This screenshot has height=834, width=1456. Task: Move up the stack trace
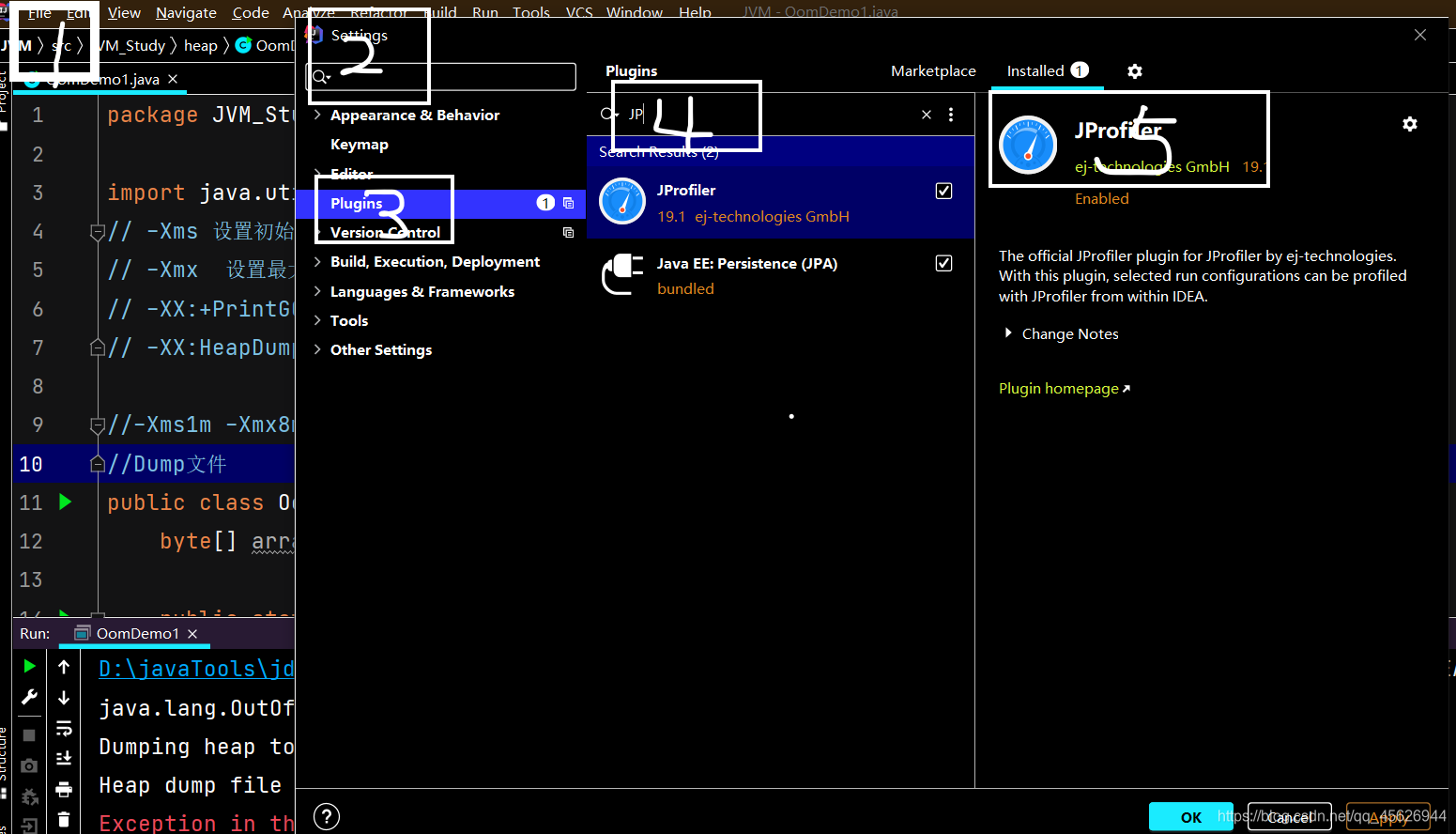point(64,667)
